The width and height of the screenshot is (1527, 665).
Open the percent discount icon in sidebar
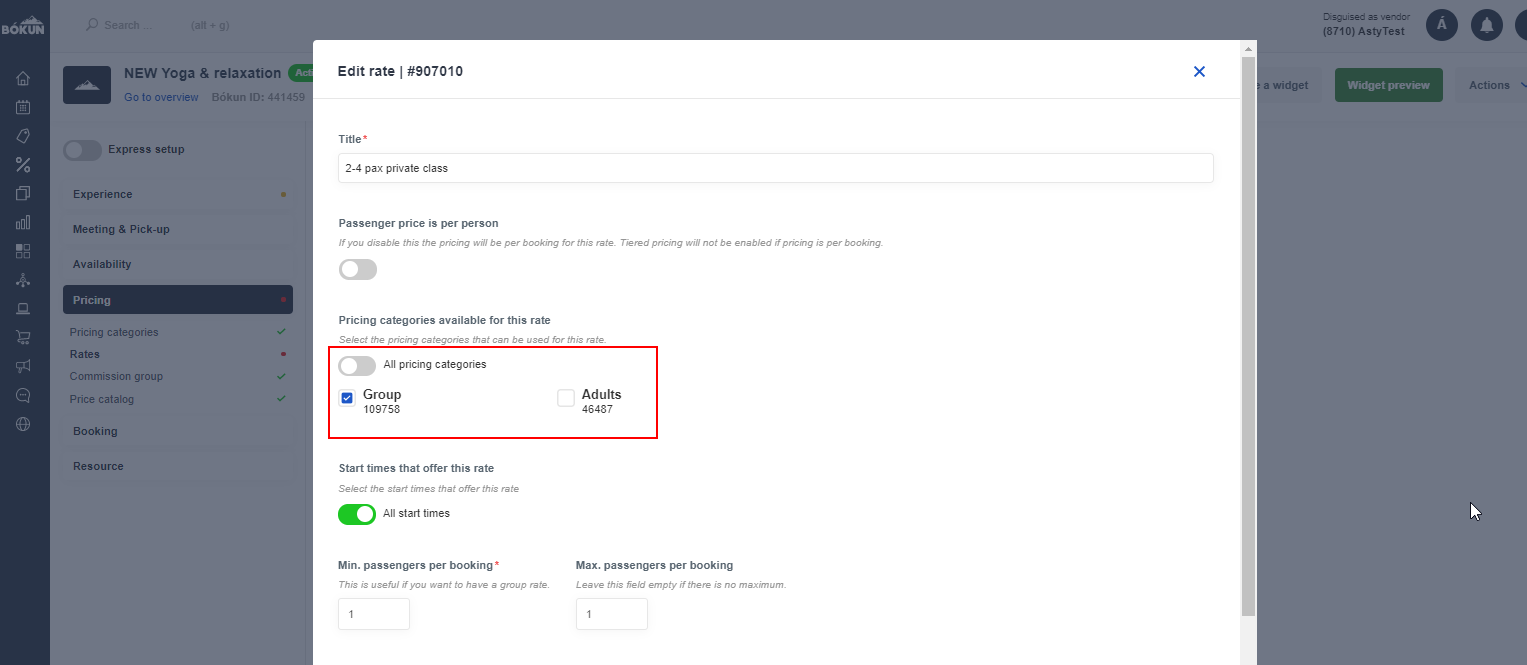[23, 165]
